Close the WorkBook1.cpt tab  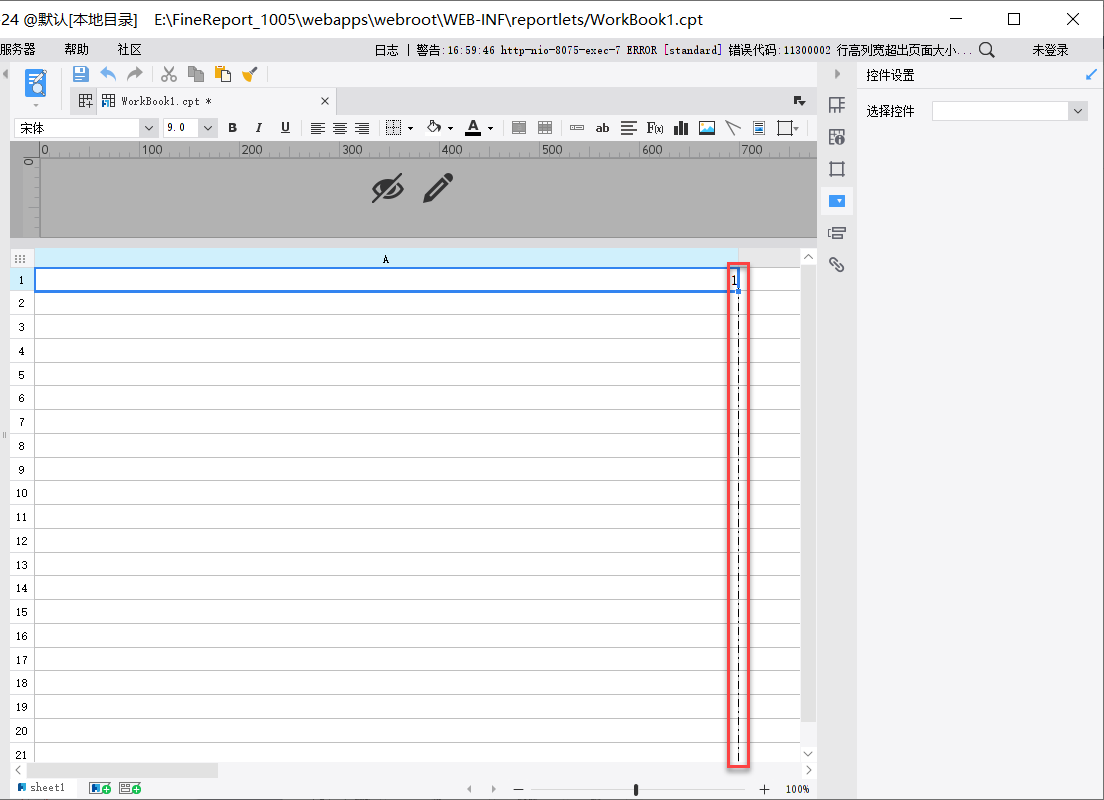coord(325,101)
